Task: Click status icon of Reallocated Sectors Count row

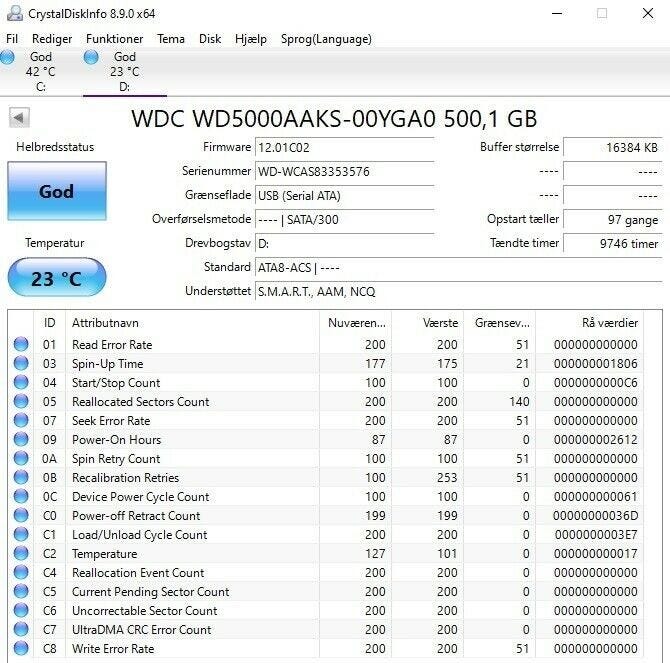Action: 21,402
